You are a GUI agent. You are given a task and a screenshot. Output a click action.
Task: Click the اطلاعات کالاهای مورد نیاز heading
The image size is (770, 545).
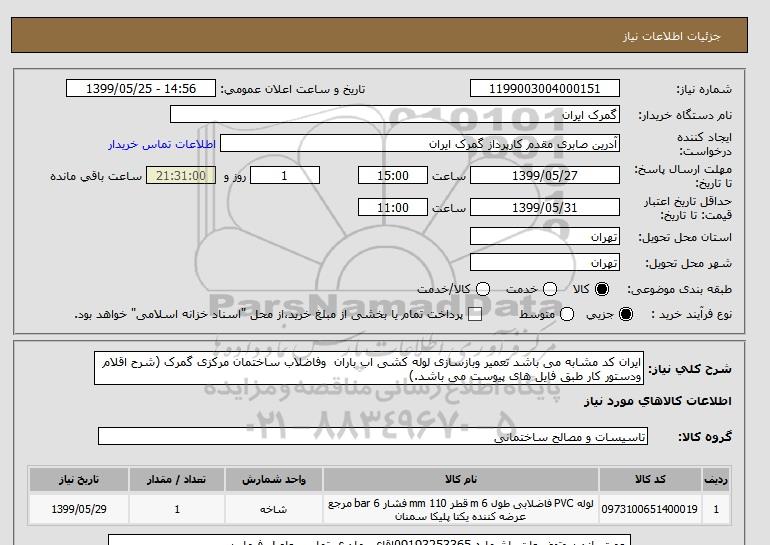coord(658,401)
